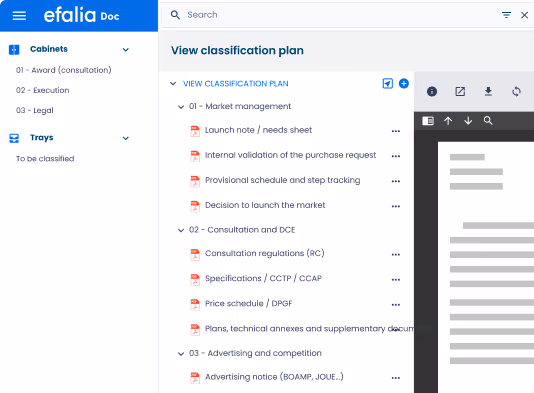Clear search with the X icon
This screenshot has height=393, width=534.
pos(524,15)
